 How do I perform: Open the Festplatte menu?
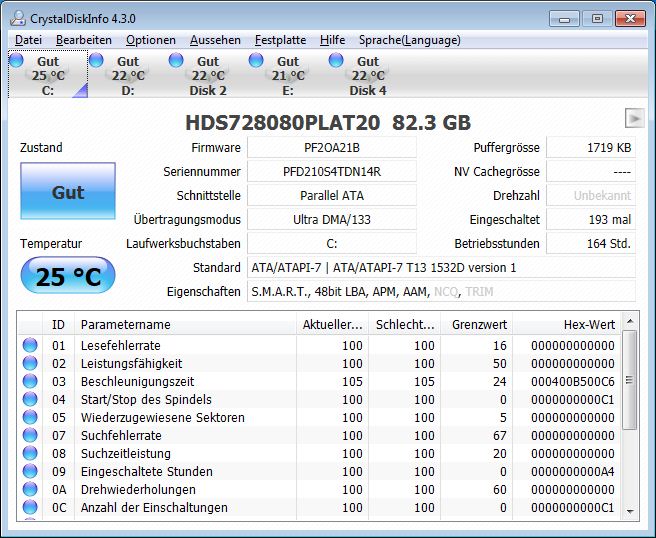click(280, 40)
